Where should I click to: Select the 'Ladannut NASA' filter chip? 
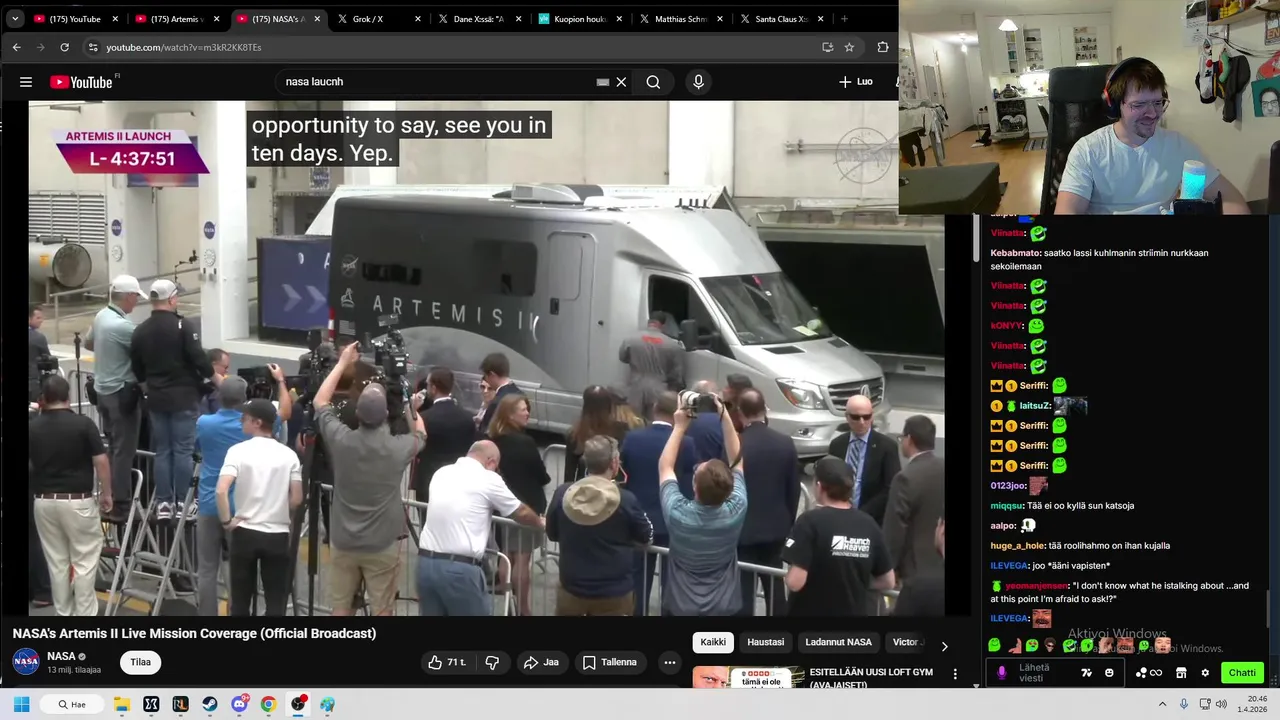point(838,642)
